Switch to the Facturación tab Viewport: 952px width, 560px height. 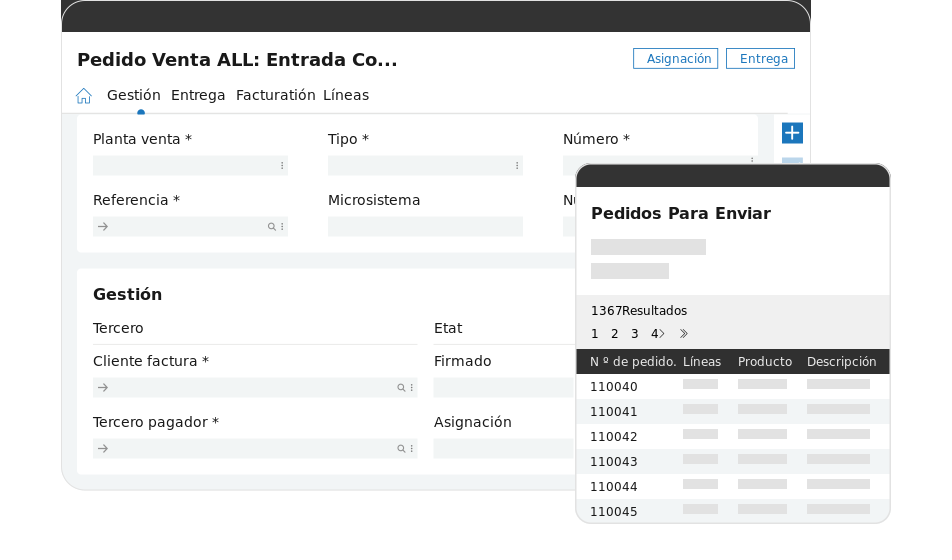click(x=275, y=96)
